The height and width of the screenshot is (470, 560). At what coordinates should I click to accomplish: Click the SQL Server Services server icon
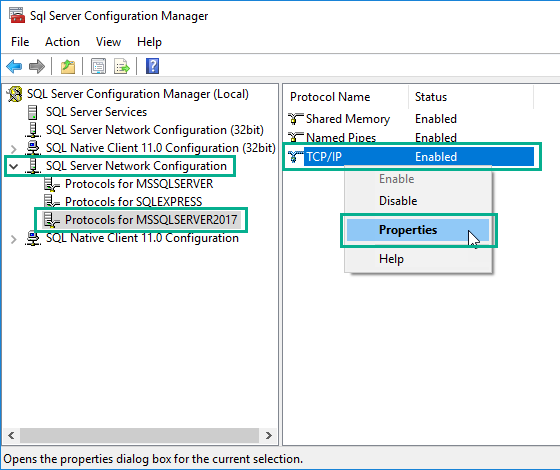point(32,112)
